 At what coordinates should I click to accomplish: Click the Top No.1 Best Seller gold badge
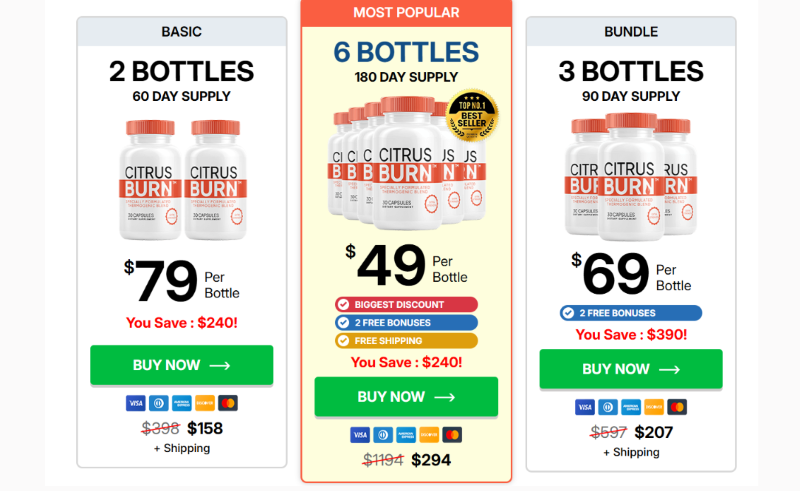pos(472,116)
